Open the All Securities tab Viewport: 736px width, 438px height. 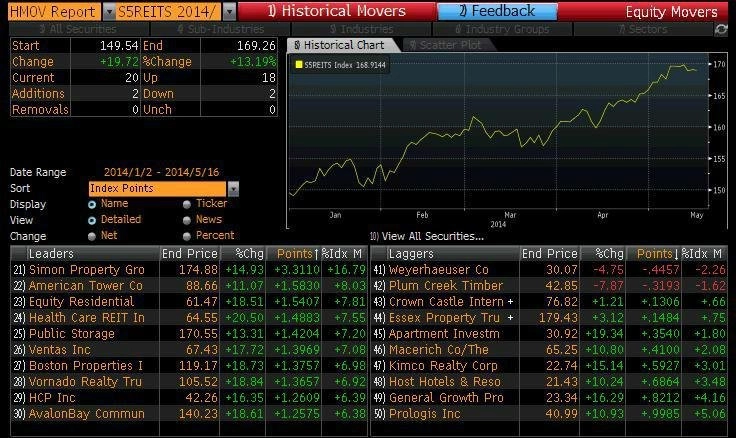(x=79, y=30)
